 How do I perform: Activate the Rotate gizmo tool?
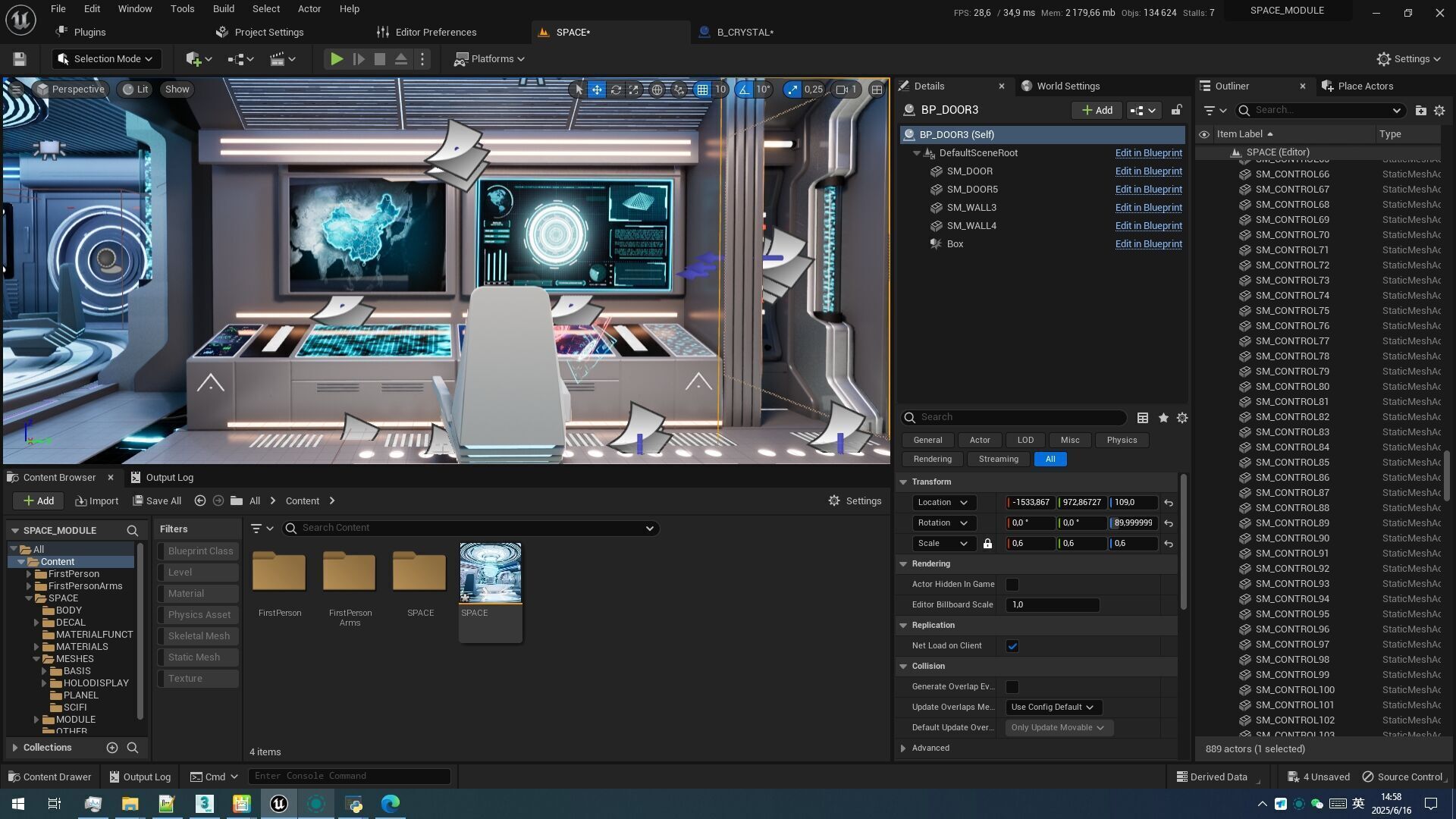pyautogui.click(x=616, y=89)
